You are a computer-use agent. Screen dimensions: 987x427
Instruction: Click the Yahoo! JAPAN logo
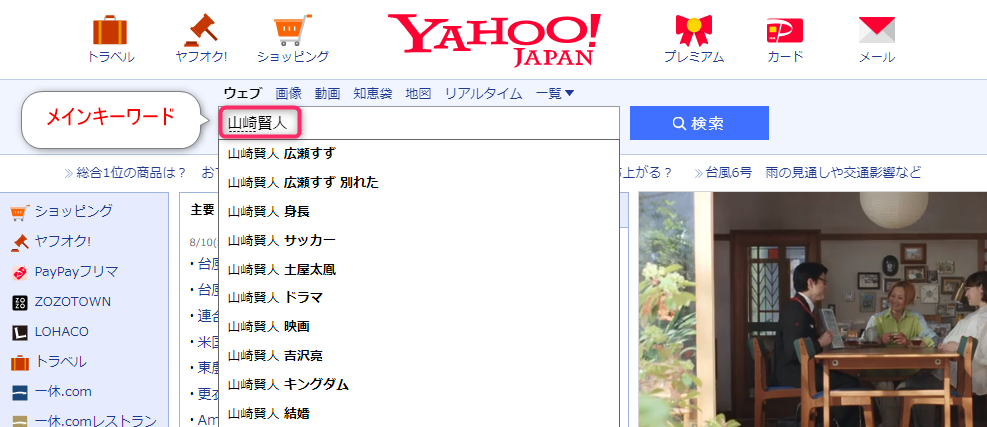[495, 38]
